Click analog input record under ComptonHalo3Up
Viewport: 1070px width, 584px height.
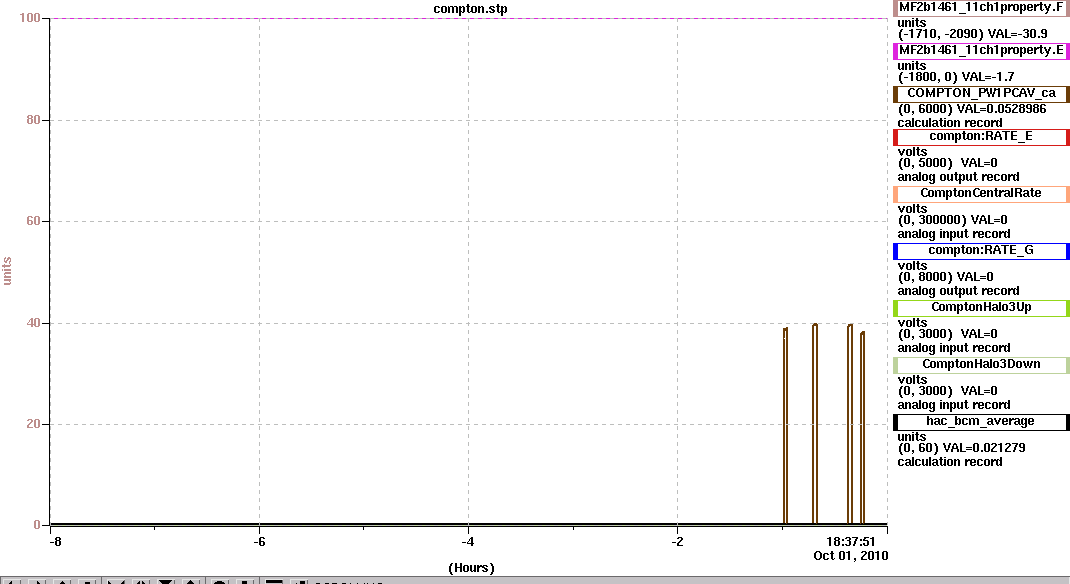pos(954,348)
